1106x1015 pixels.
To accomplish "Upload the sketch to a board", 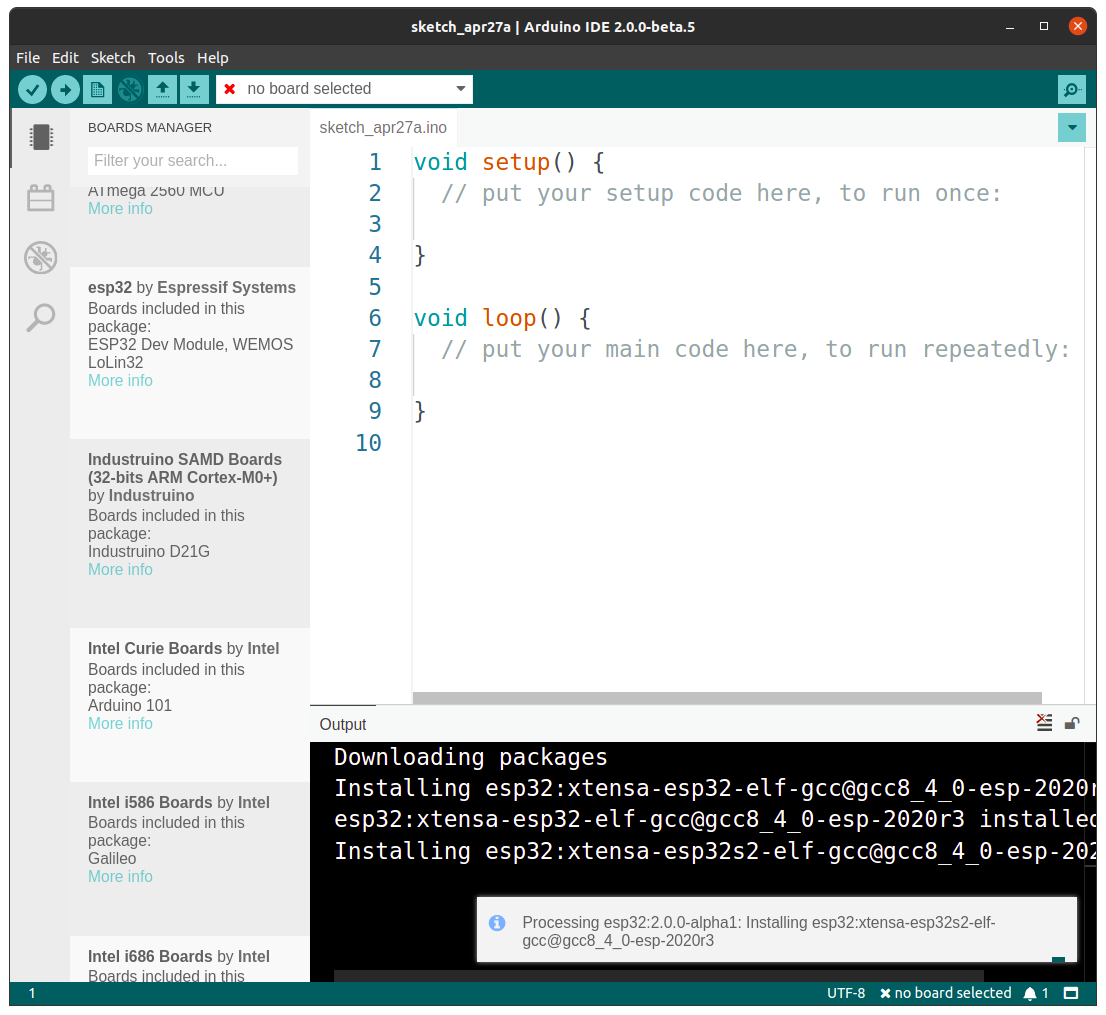I will [64, 89].
